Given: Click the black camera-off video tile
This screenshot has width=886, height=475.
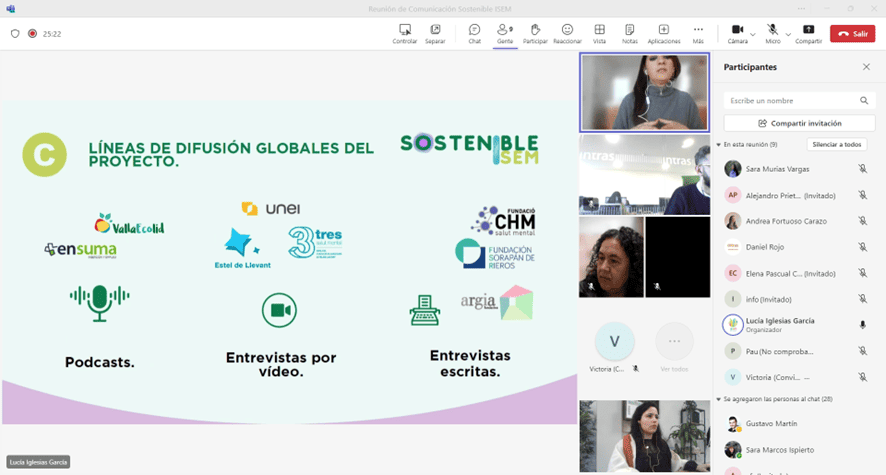Looking at the screenshot, I should [x=677, y=257].
